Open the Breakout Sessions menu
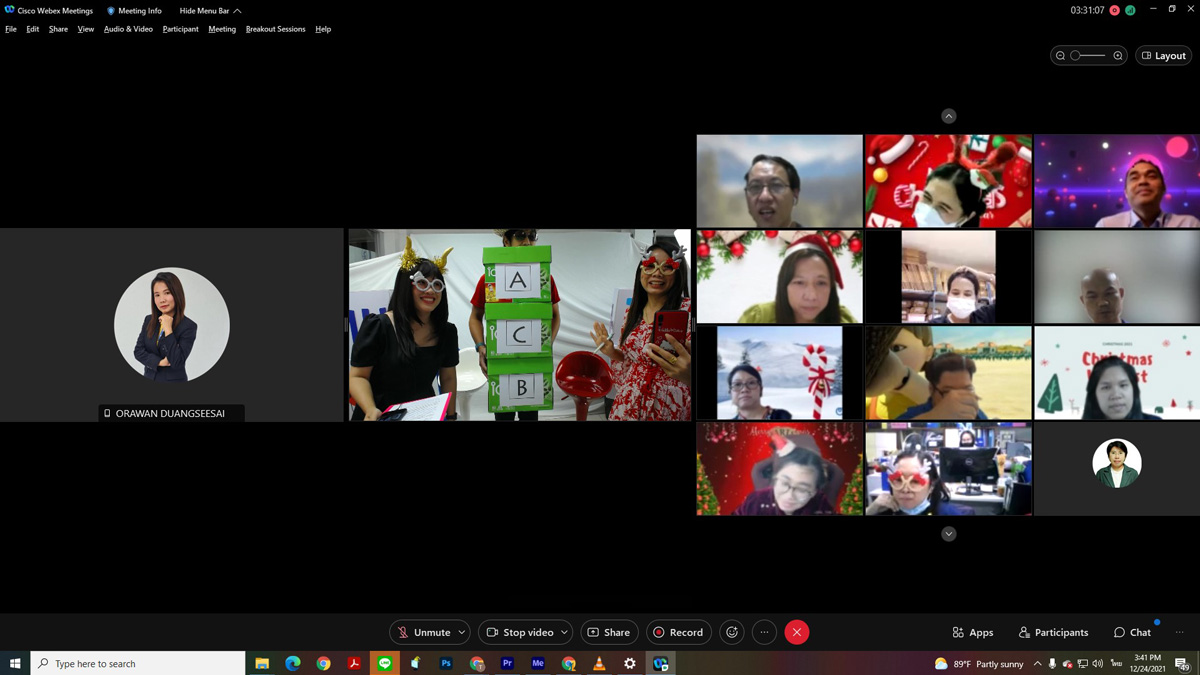The height and width of the screenshot is (675, 1200). (275, 29)
